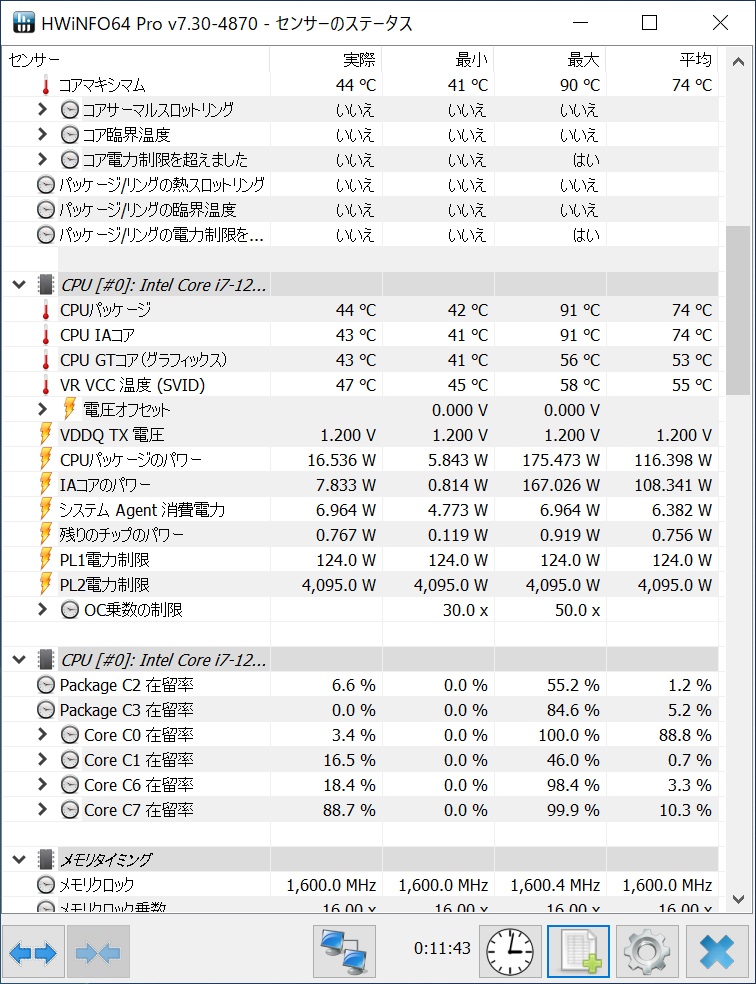Click the vertical scrollbar thumb
The height and width of the screenshot is (984, 756).
[x=737, y=310]
